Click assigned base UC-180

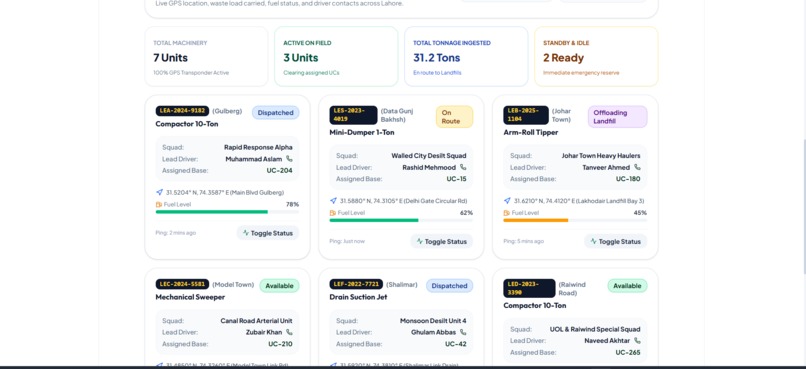click(x=628, y=179)
